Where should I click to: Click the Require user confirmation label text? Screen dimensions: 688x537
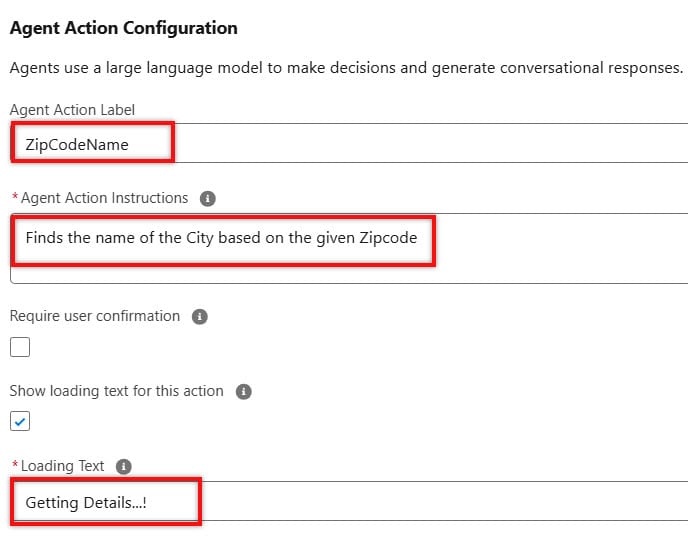click(95, 316)
